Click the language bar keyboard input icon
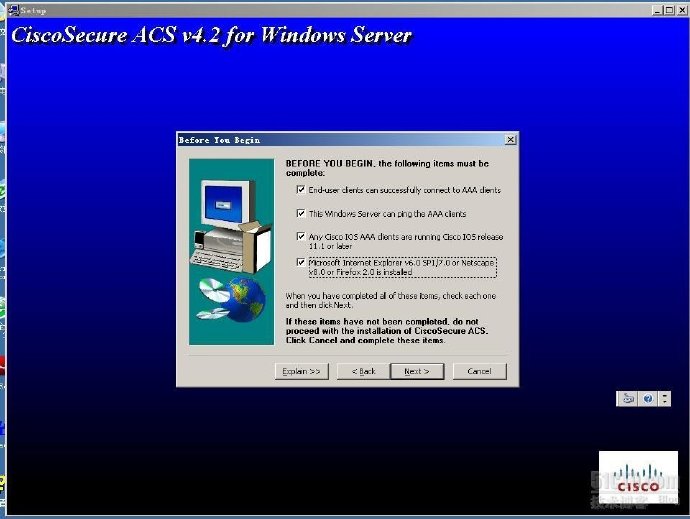 click(628, 399)
